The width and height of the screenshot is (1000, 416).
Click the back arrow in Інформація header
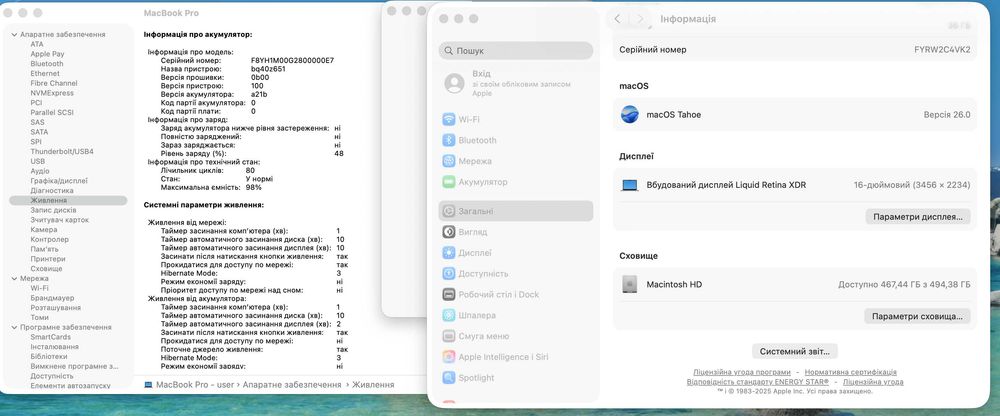click(x=617, y=19)
